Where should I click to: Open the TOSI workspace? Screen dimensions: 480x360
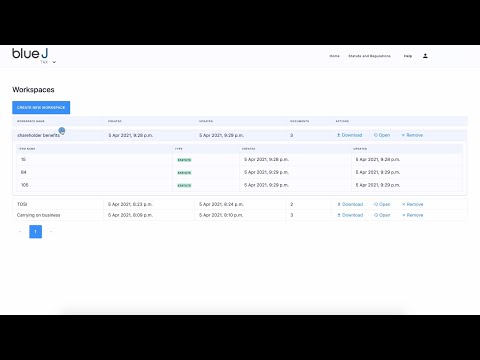point(382,204)
